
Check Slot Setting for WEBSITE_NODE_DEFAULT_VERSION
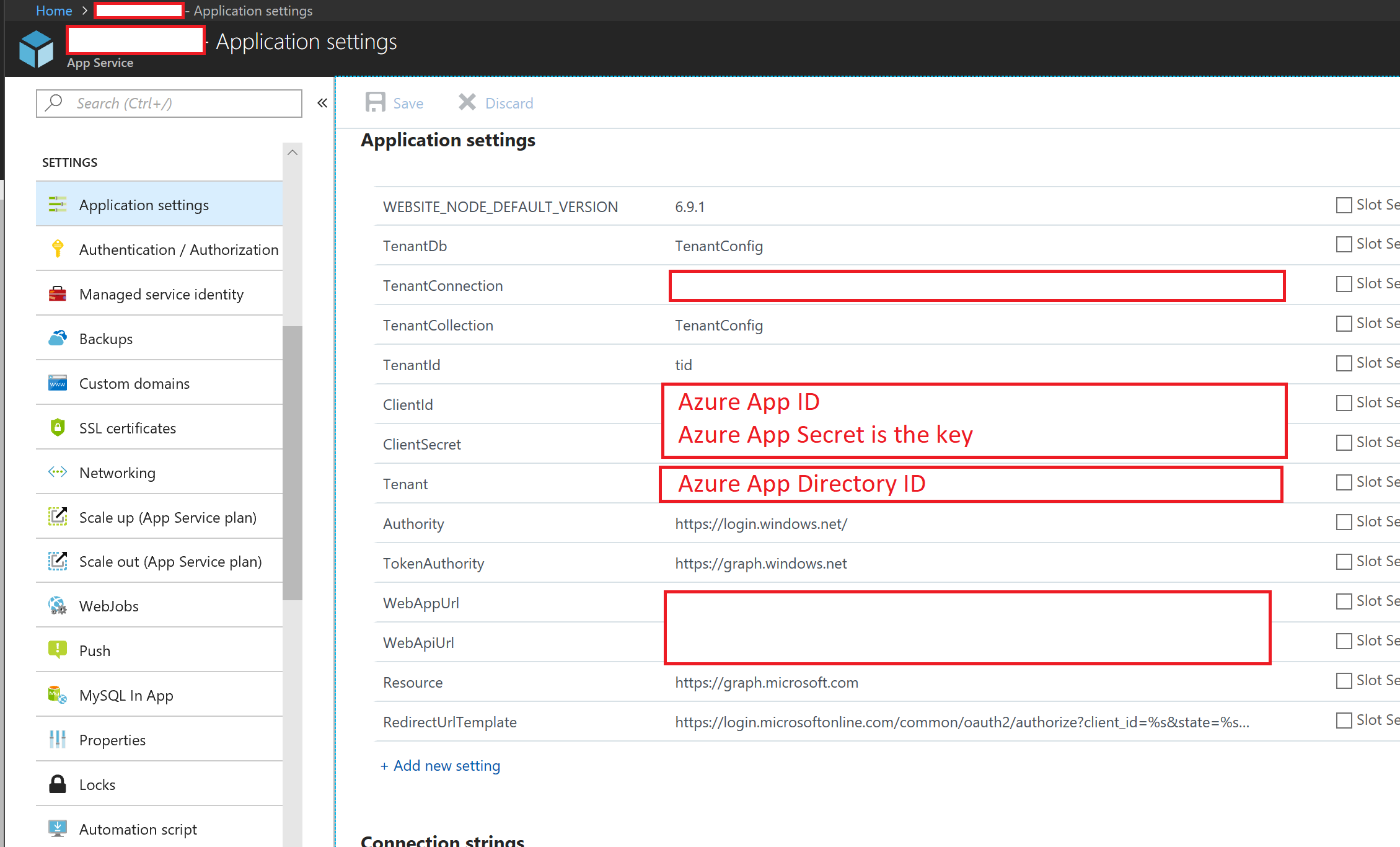point(1344,205)
